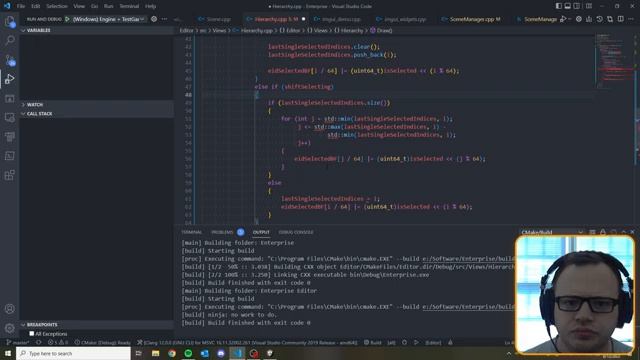
Task: Open Run and Debug view icon
Action: [9, 79]
